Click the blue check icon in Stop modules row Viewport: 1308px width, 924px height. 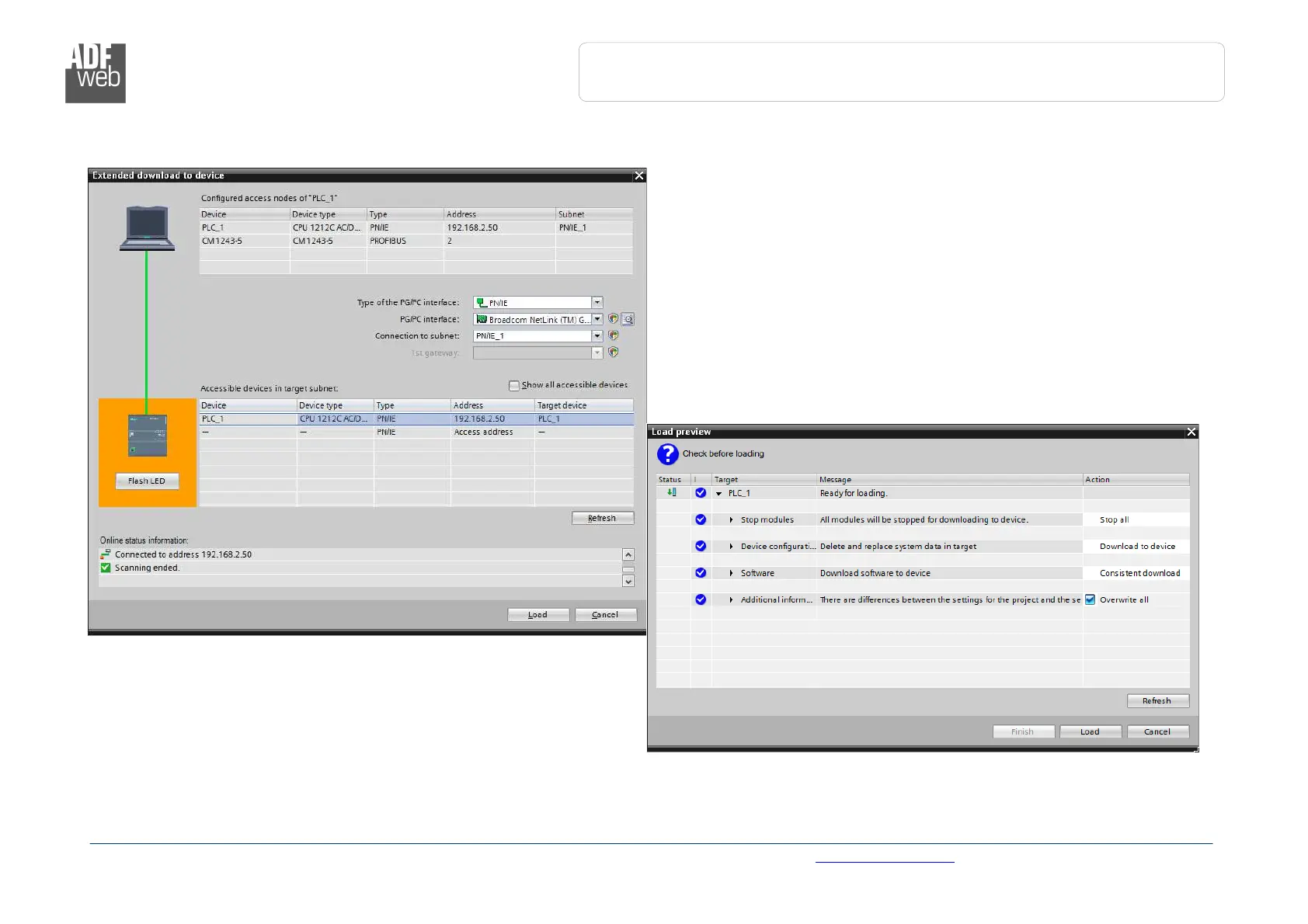(701, 519)
